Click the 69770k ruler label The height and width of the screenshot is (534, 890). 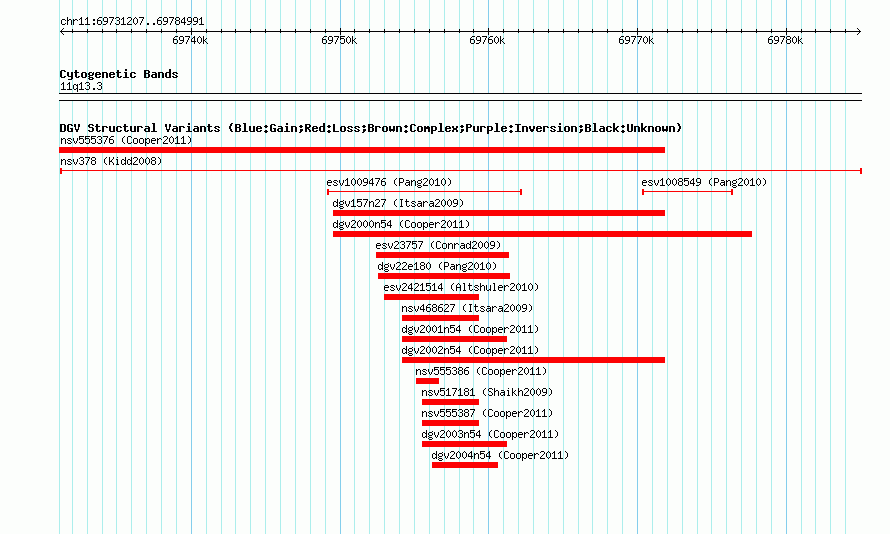[x=636, y=40]
